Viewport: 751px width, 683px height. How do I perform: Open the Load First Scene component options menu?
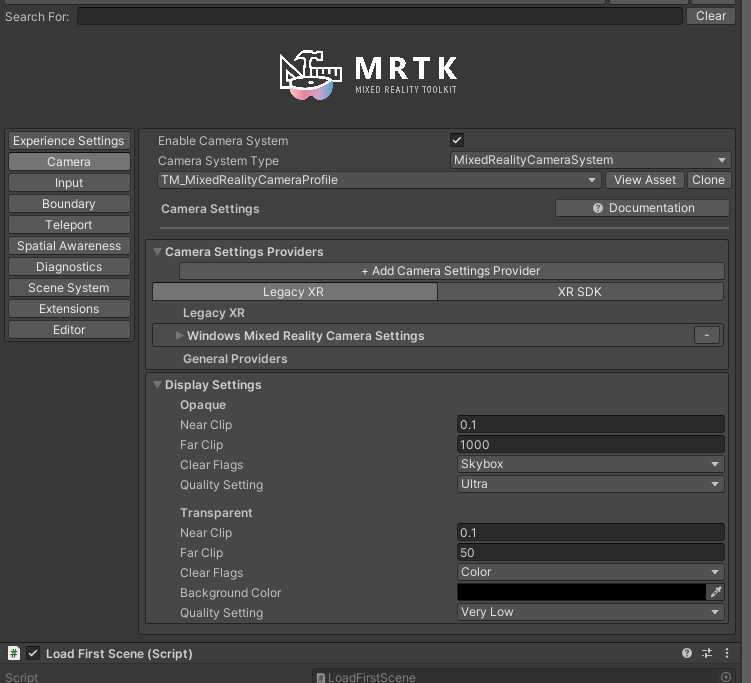(727, 653)
